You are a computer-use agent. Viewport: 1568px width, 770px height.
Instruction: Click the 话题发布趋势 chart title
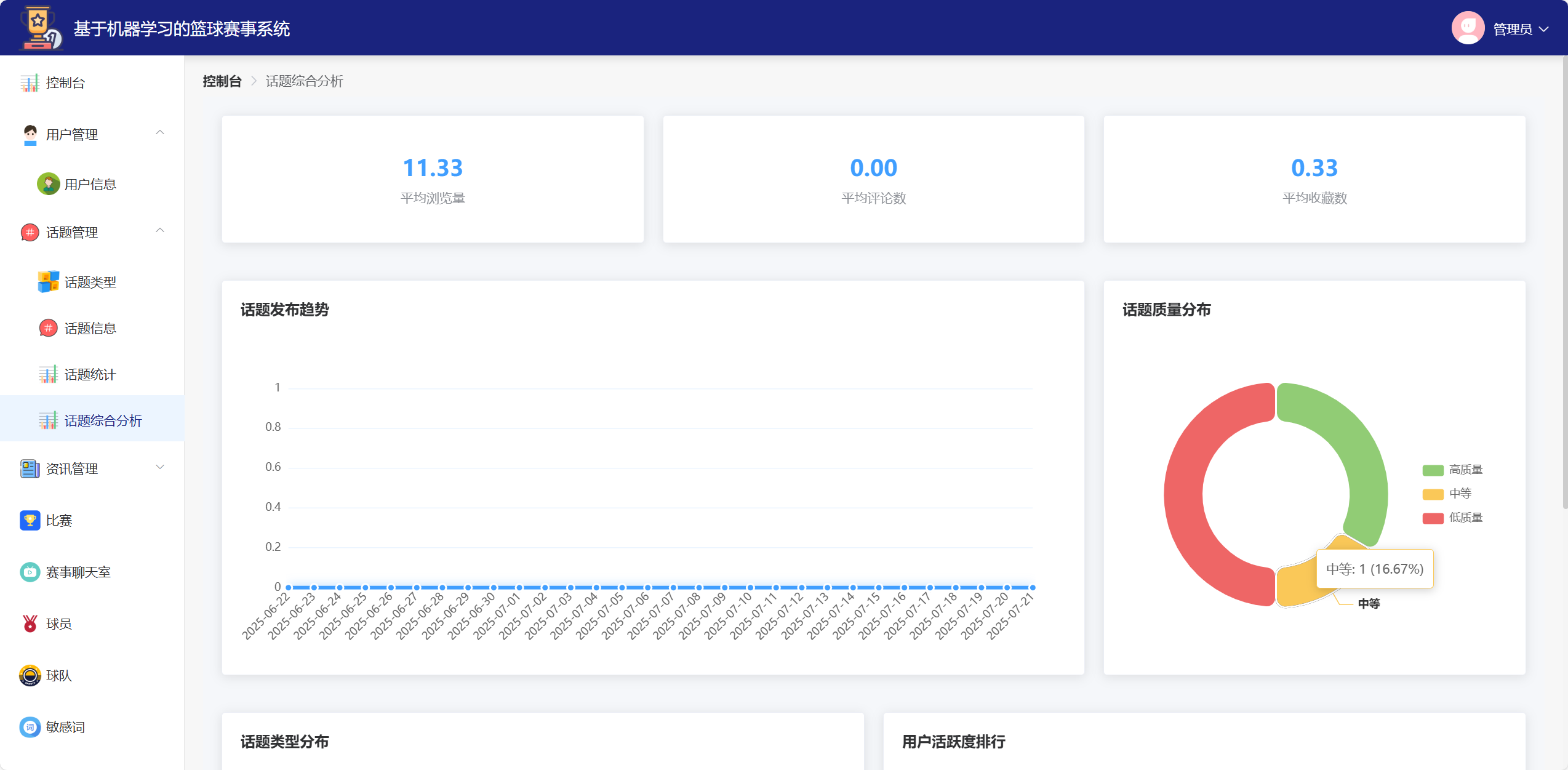click(x=285, y=310)
